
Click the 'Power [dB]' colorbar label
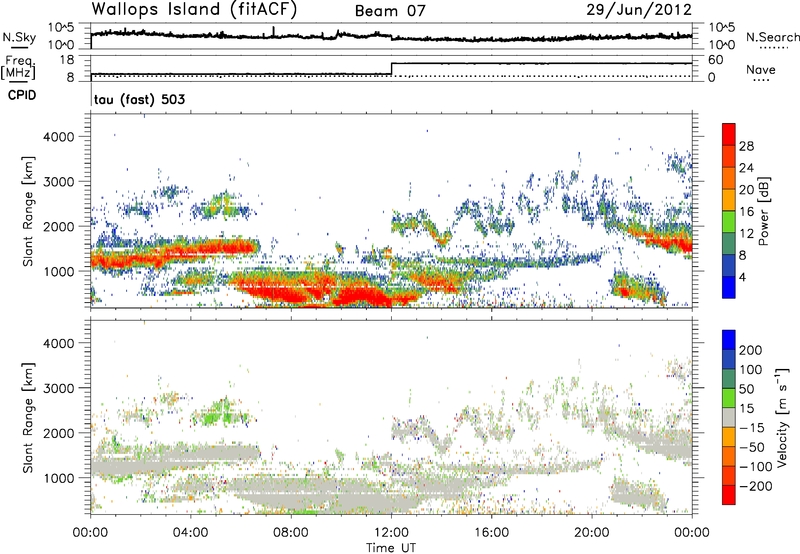(x=763, y=211)
